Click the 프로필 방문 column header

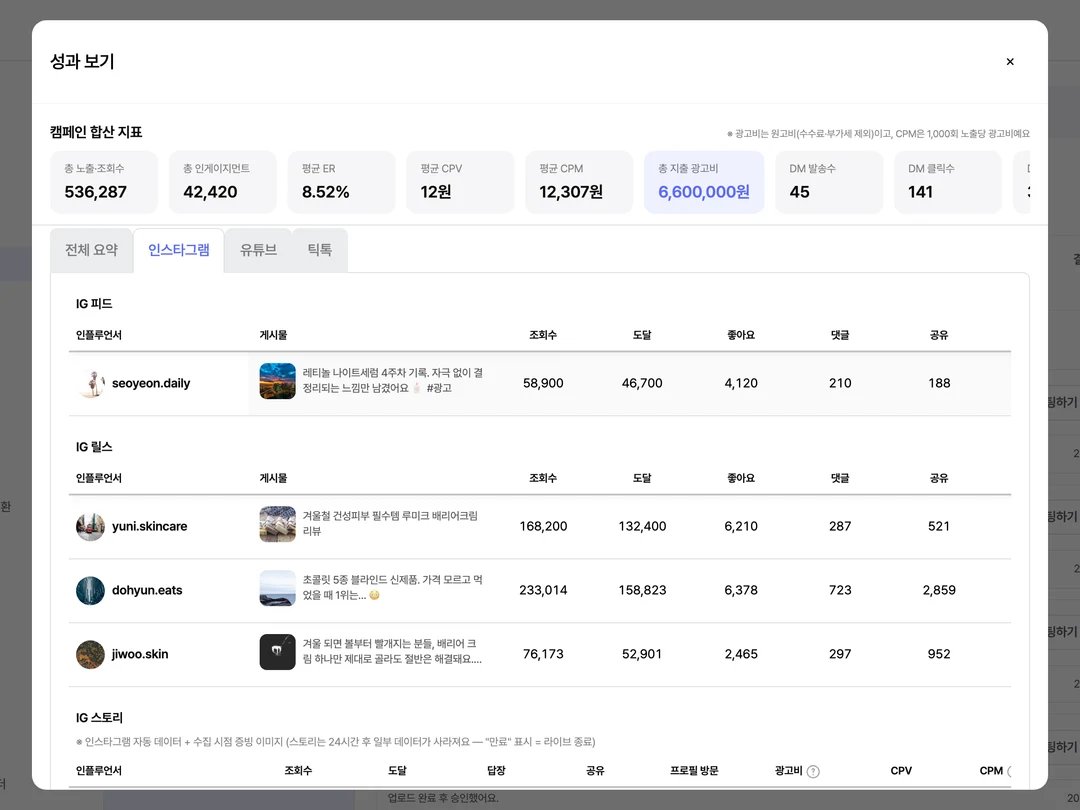tap(694, 771)
